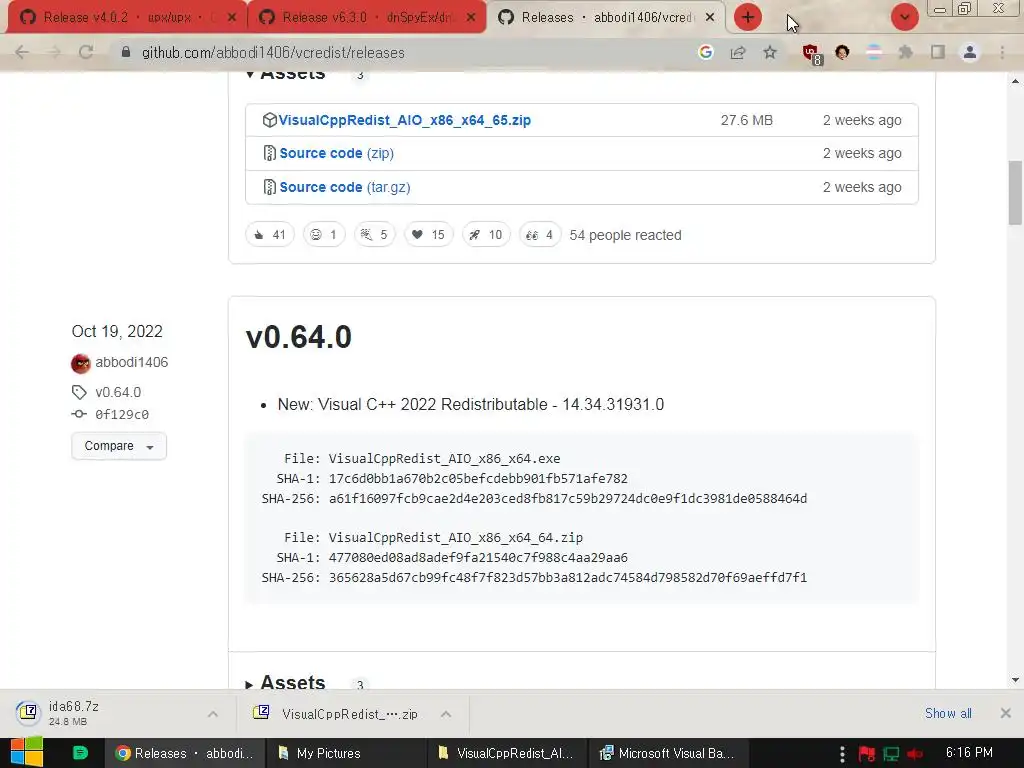Show hidden tray icons
1024x768 pixels.
tap(842, 754)
